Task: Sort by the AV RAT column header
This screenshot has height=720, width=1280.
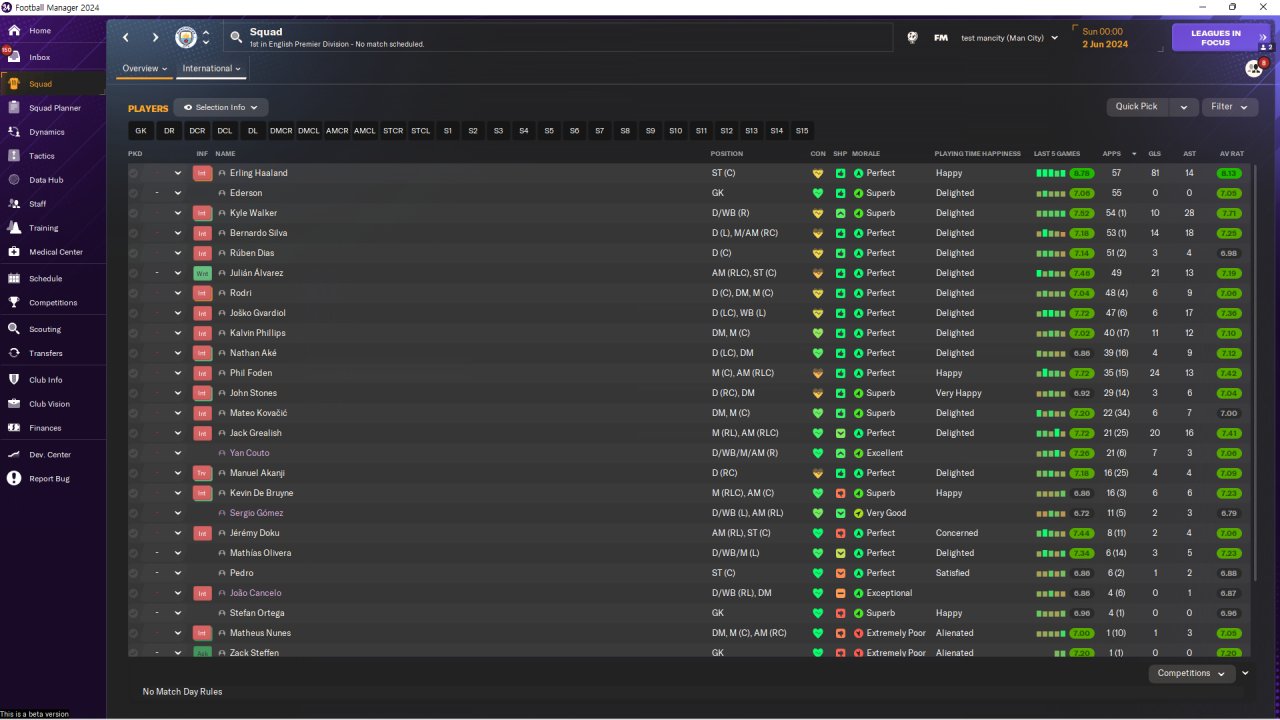Action: (1232, 154)
